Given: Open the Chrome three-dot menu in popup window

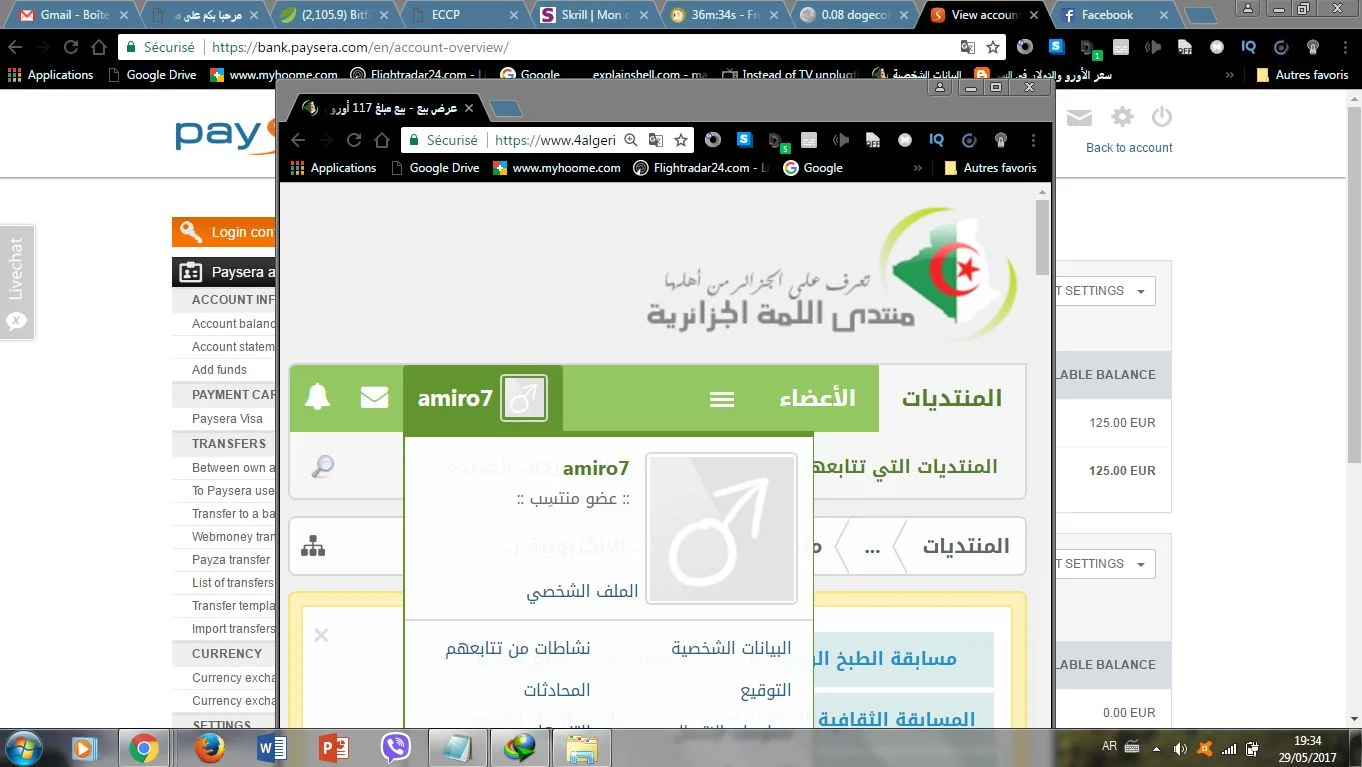Looking at the screenshot, I should click(x=1033, y=140).
